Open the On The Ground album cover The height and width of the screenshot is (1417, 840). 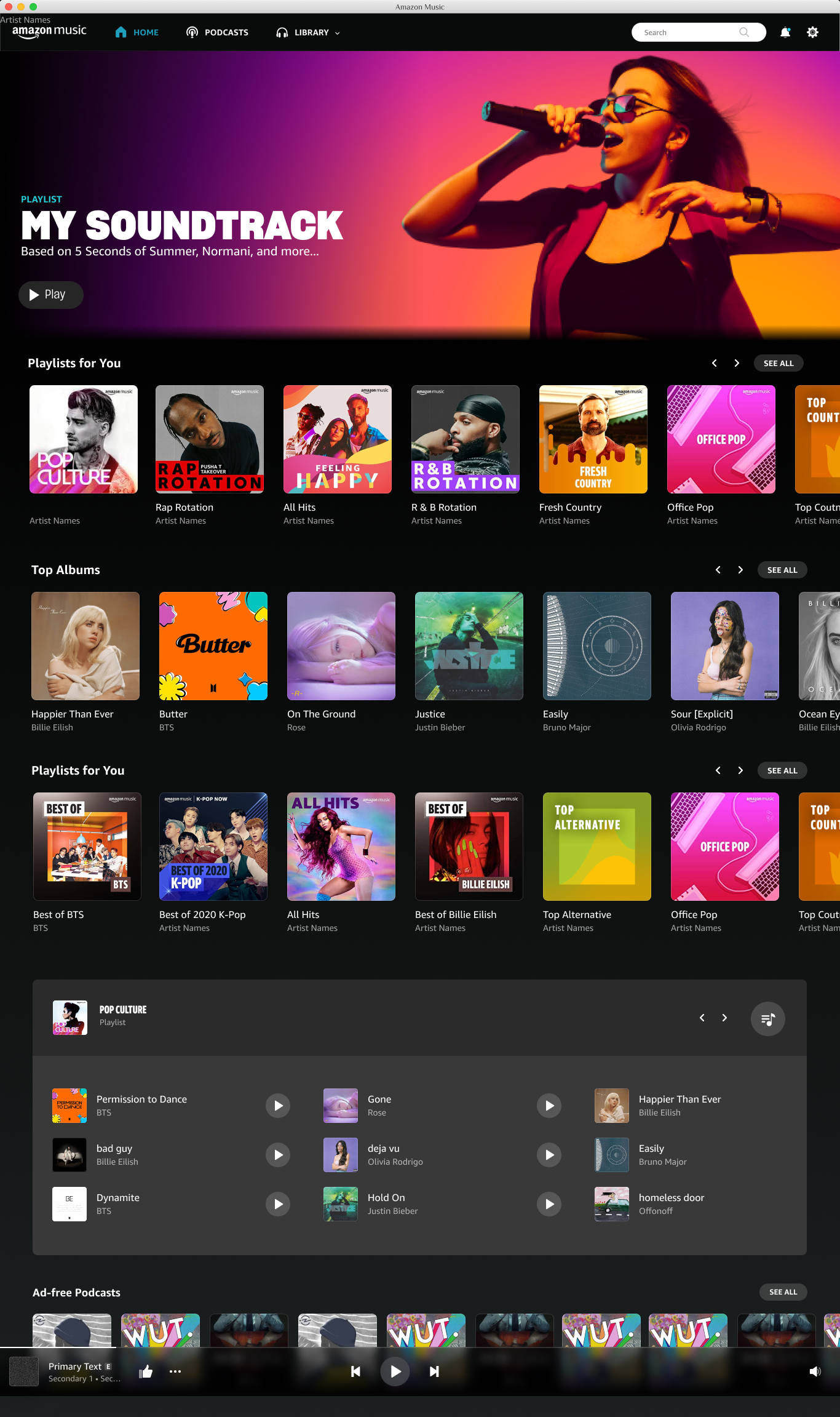click(341, 646)
